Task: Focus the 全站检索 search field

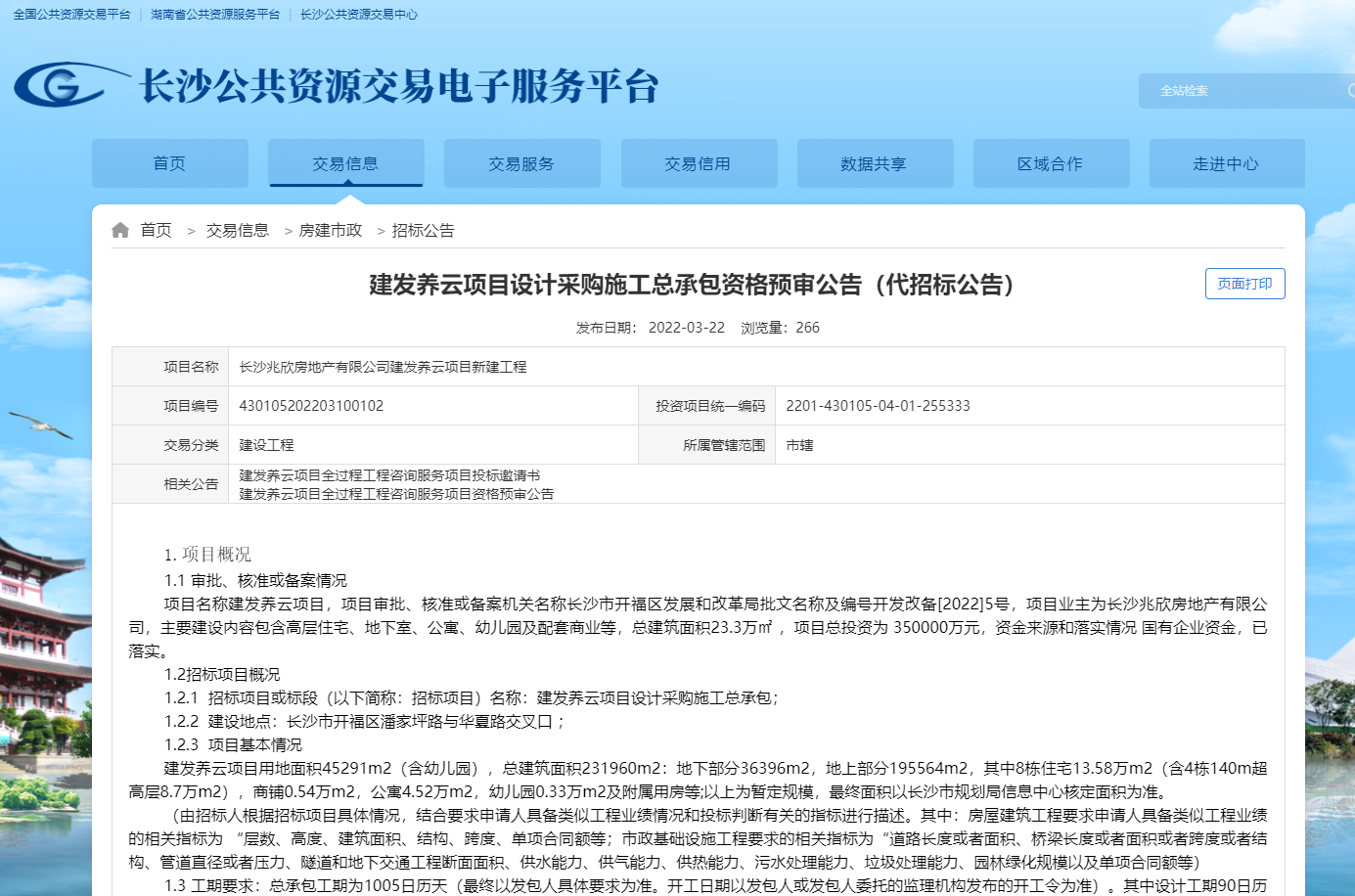Action: coord(1242,91)
